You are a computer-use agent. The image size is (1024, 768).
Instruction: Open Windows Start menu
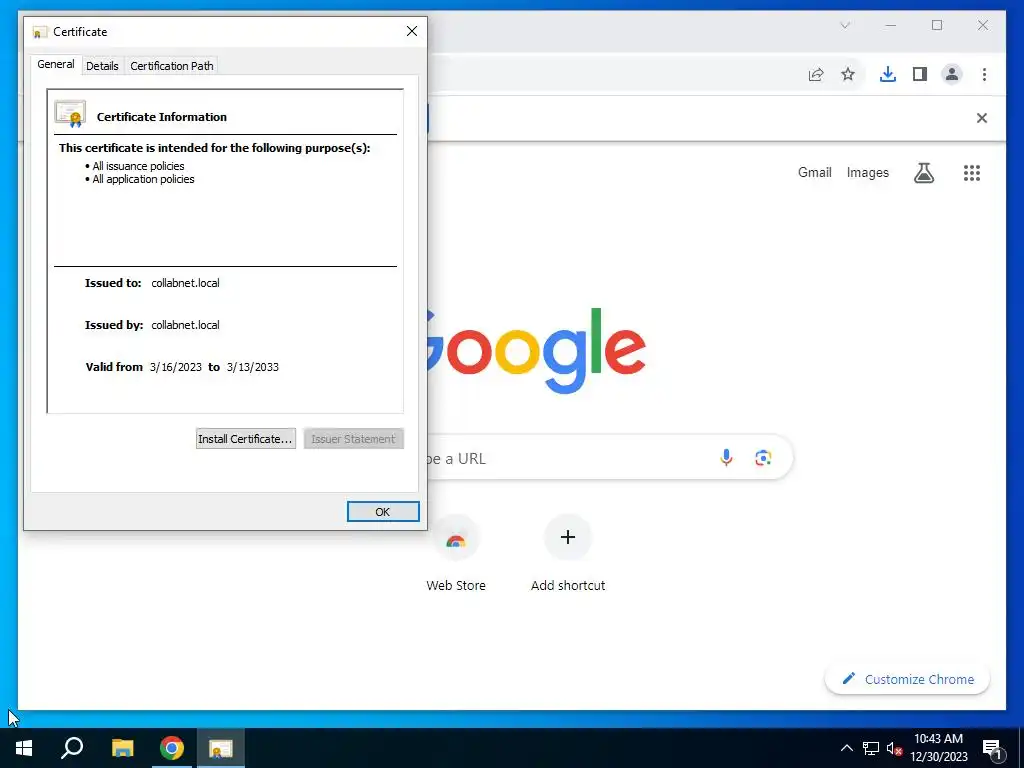(24, 748)
